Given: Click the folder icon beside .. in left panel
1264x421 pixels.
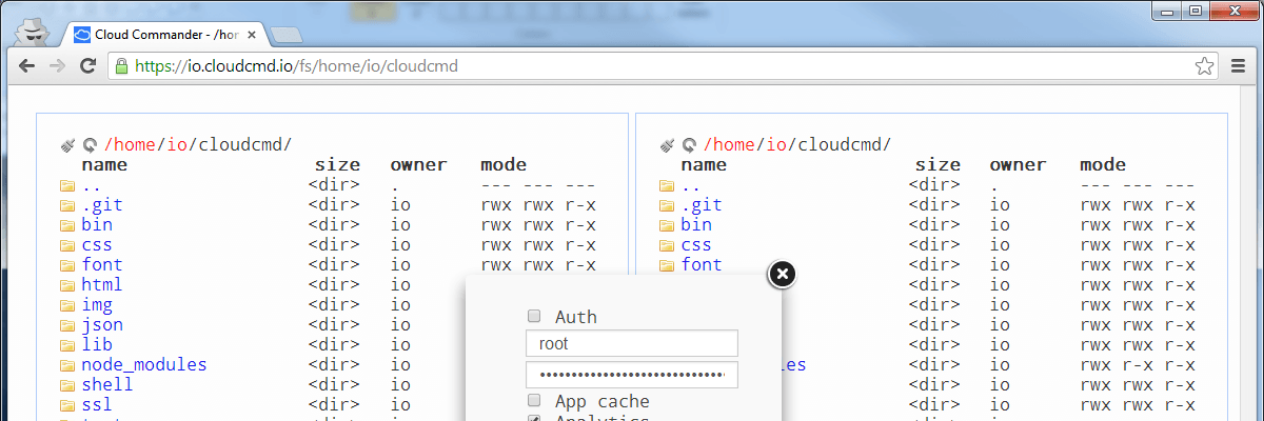Looking at the screenshot, I should 67,185.
